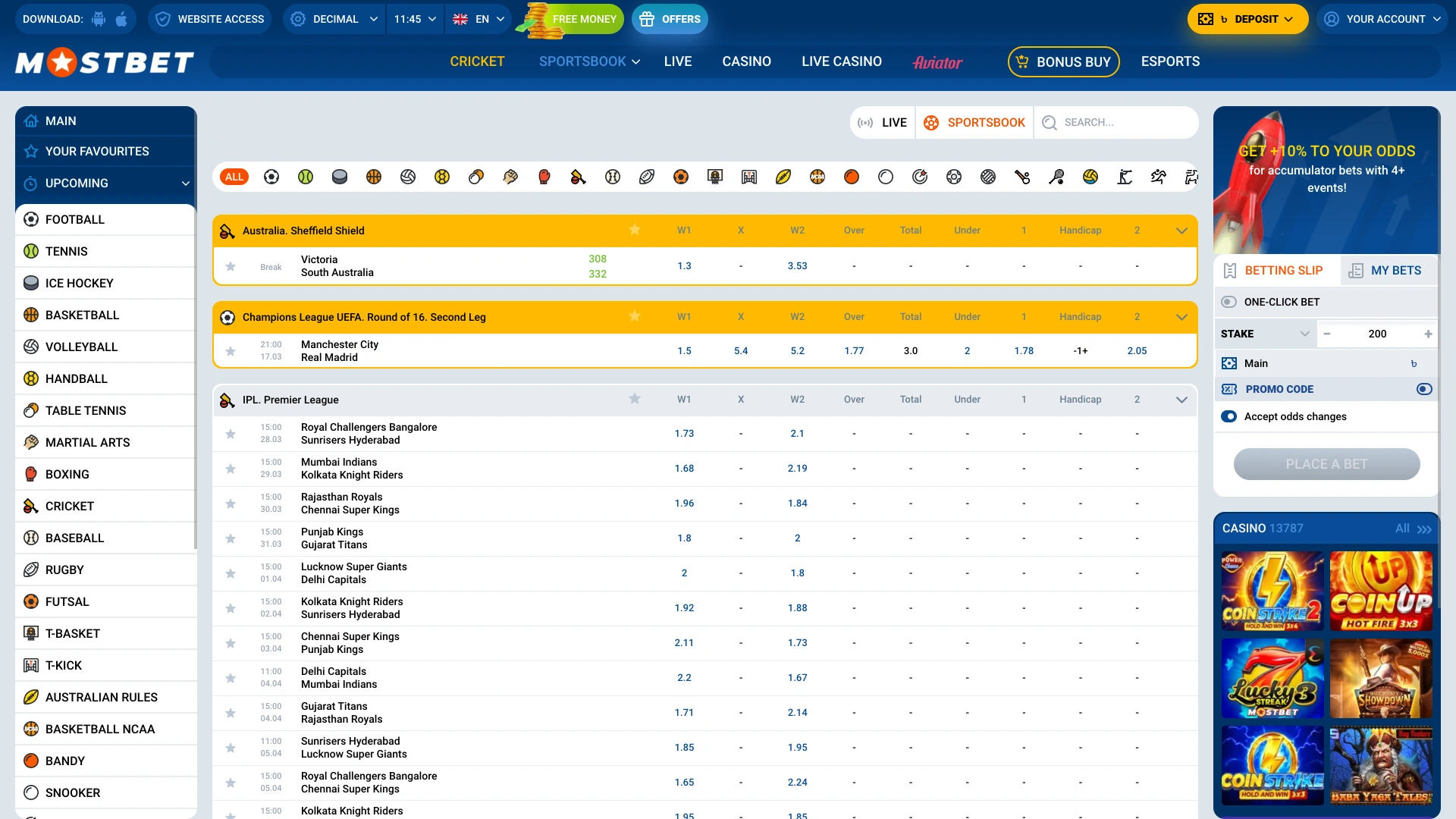Click the search magnifier icon above the events

tap(1049, 122)
